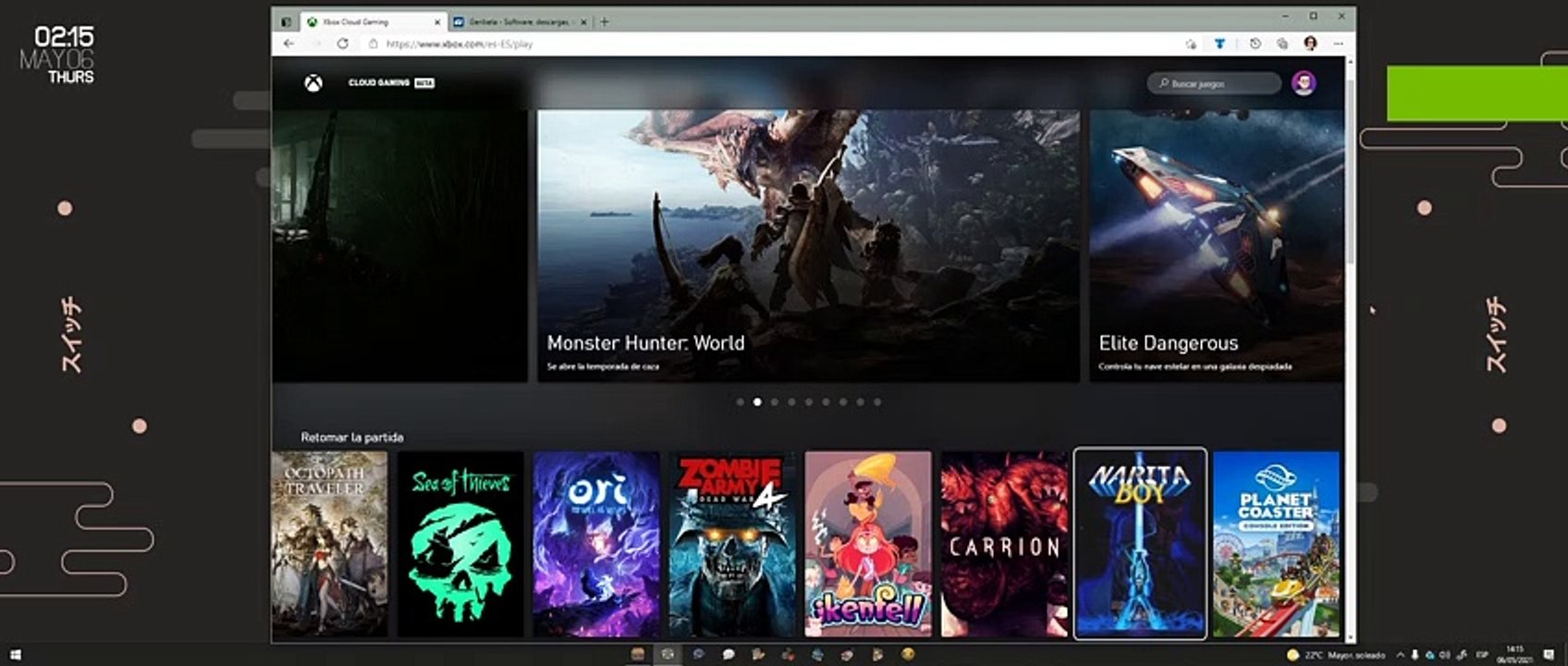Select the fifth carousel dot
Image resolution: width=1568 pixels, height=666 pixels.
[x=809, y=402]
